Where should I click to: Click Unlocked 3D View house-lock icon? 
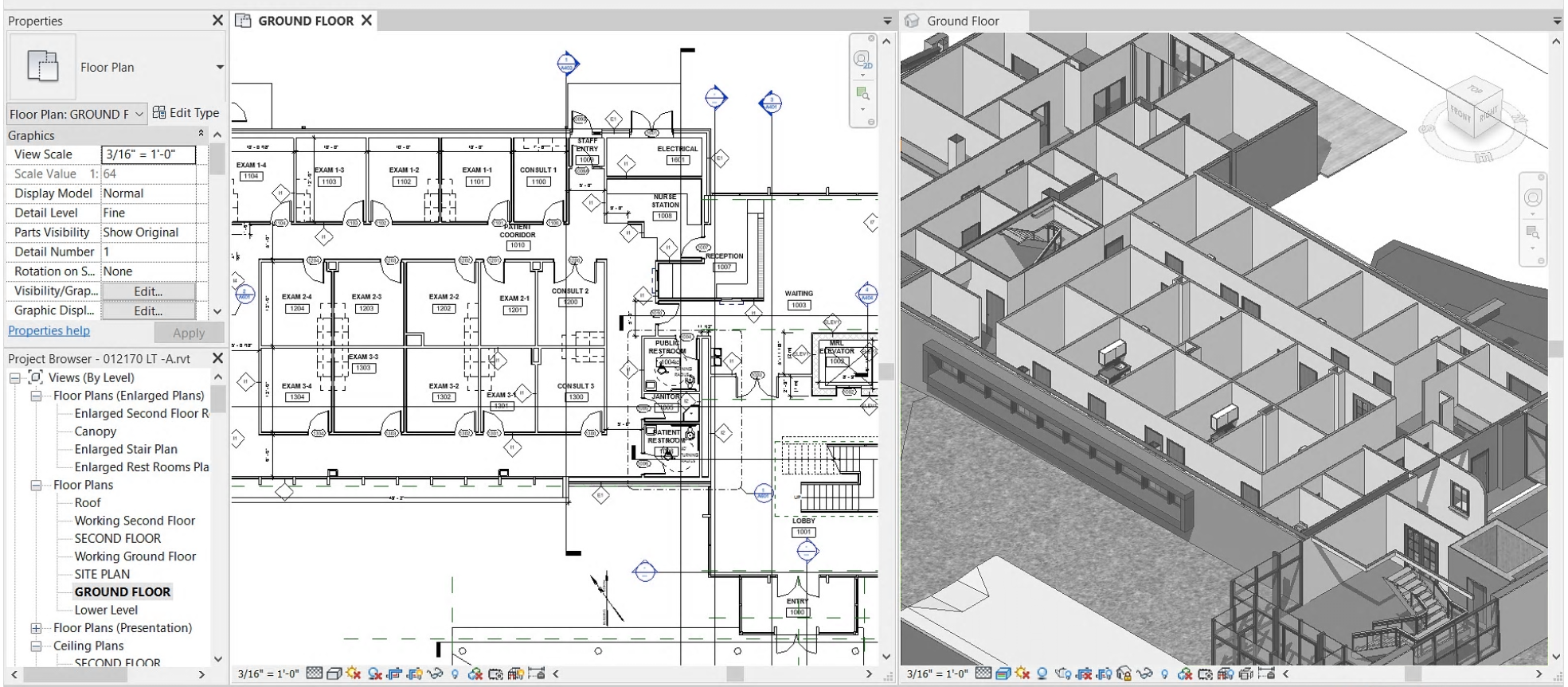[1124, 673]
